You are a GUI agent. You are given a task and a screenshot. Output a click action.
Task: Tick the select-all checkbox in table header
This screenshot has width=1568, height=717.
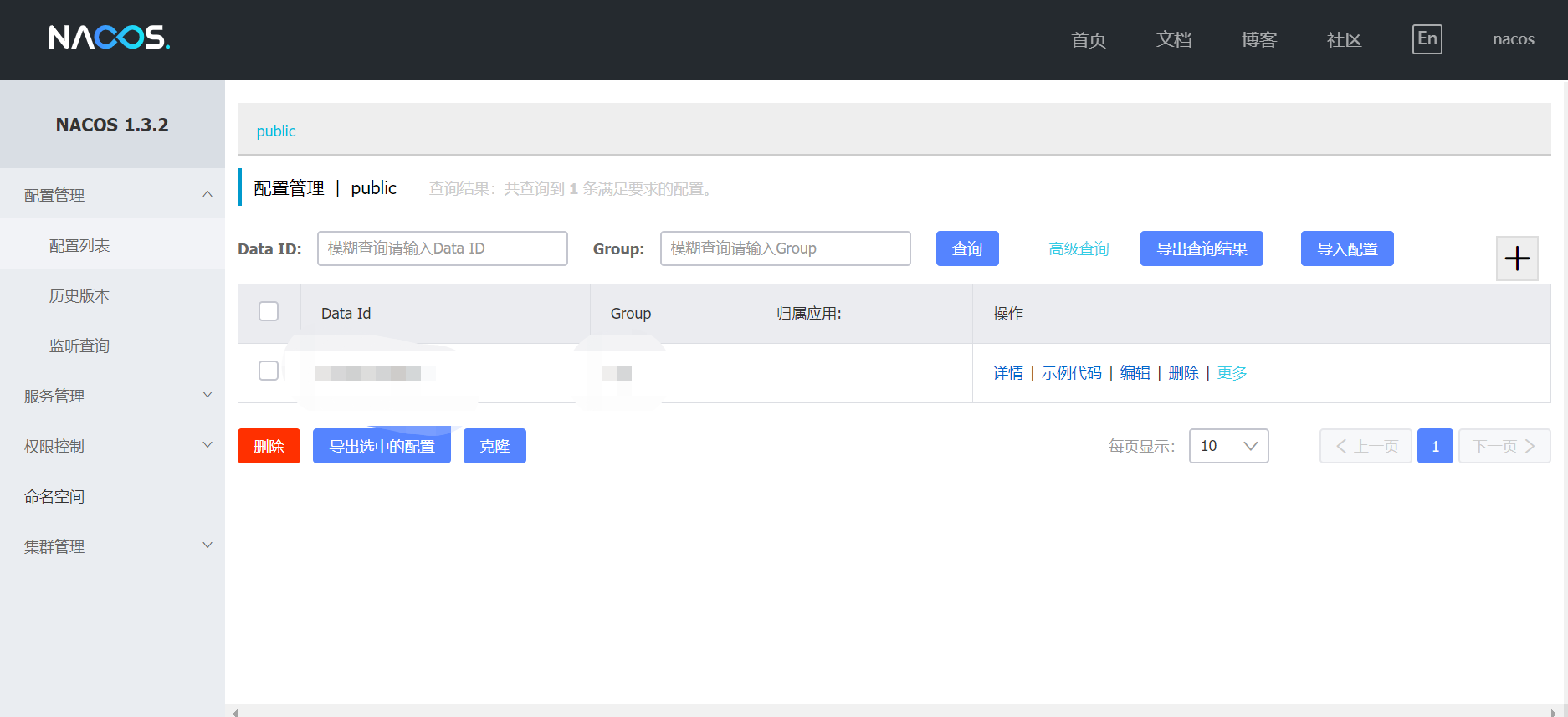pyautogui.click(x=269, y=311)
